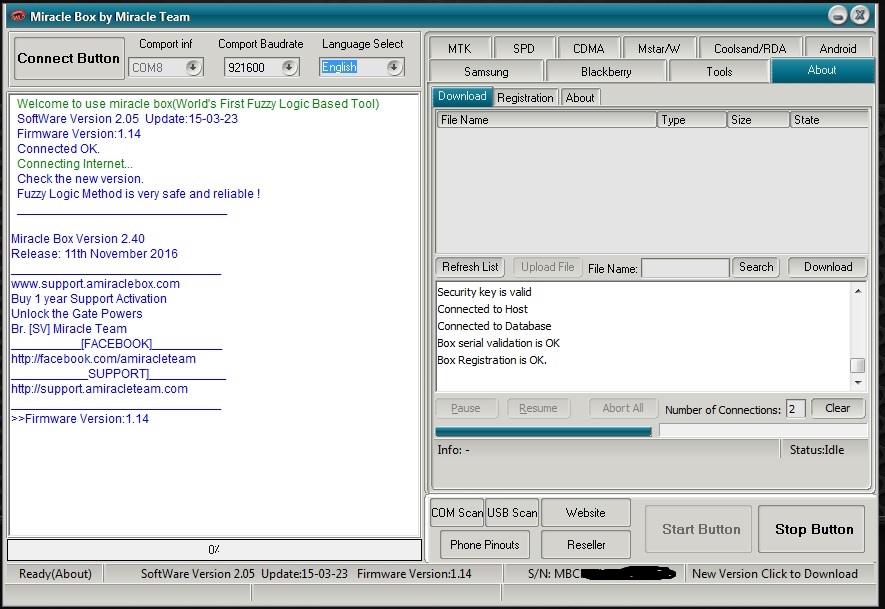Click the Resume button
Viewport: 885px width, 609px height.
[x=538, y=408]
